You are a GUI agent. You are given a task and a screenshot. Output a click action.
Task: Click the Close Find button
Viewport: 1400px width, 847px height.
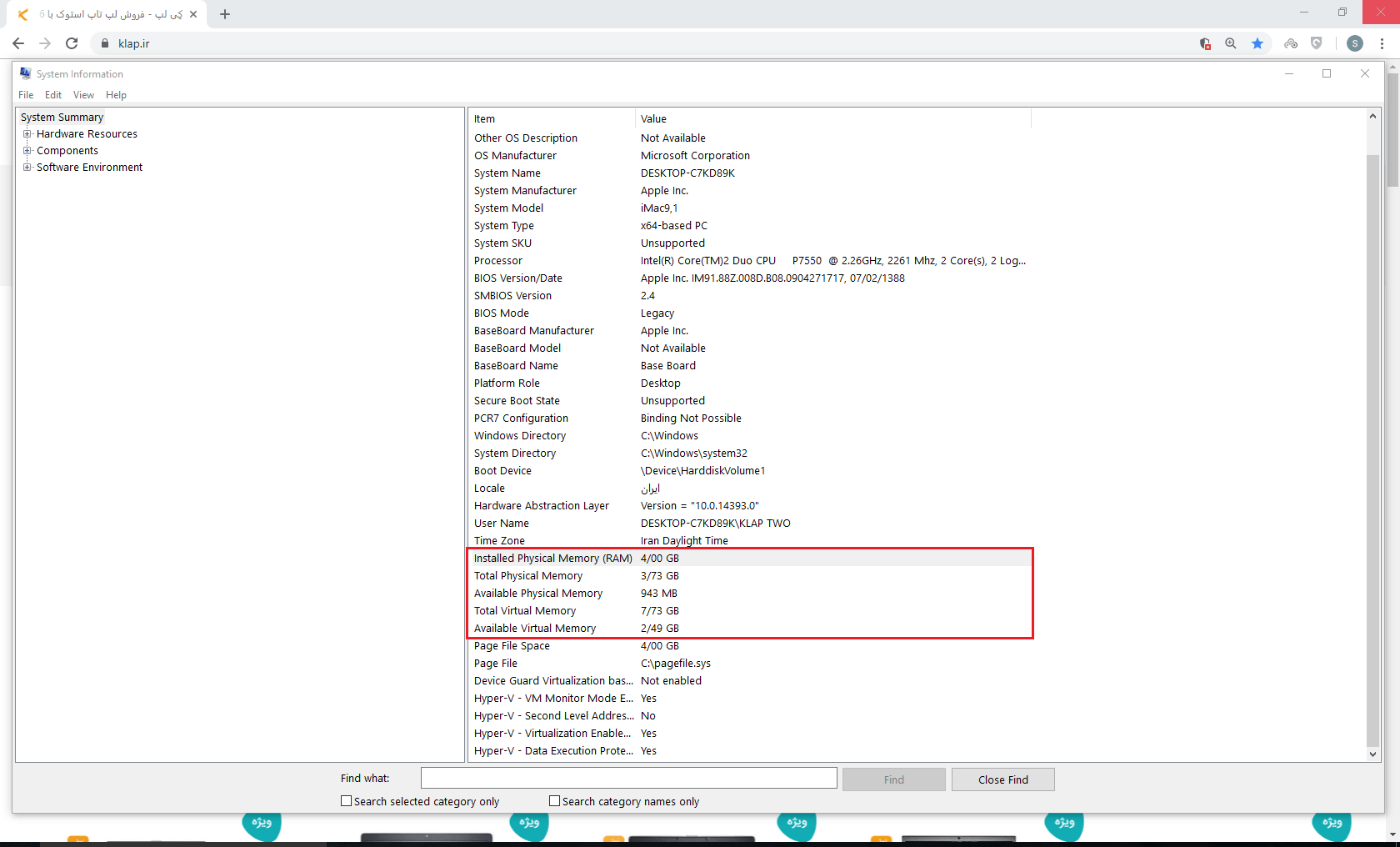[1003, 779]
